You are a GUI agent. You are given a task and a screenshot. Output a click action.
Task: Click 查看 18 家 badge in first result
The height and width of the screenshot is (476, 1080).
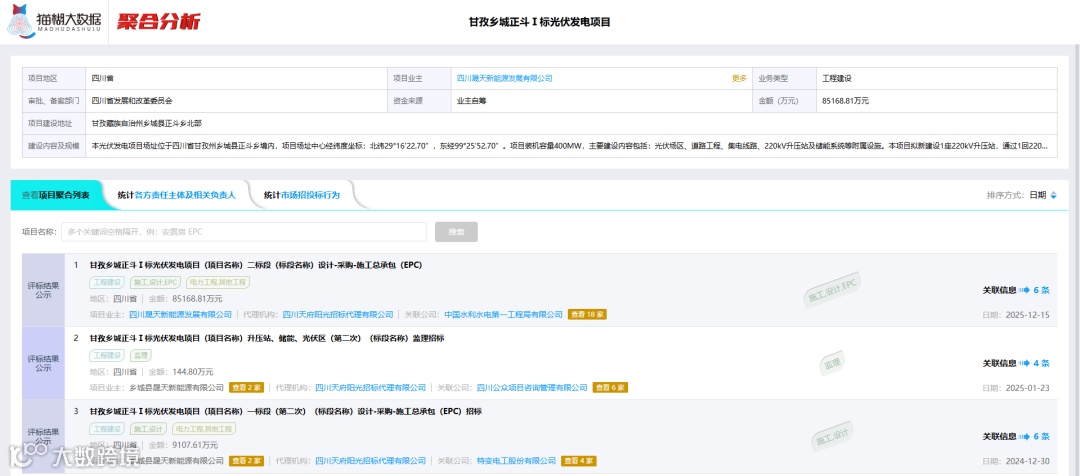[x=587, y=315]
